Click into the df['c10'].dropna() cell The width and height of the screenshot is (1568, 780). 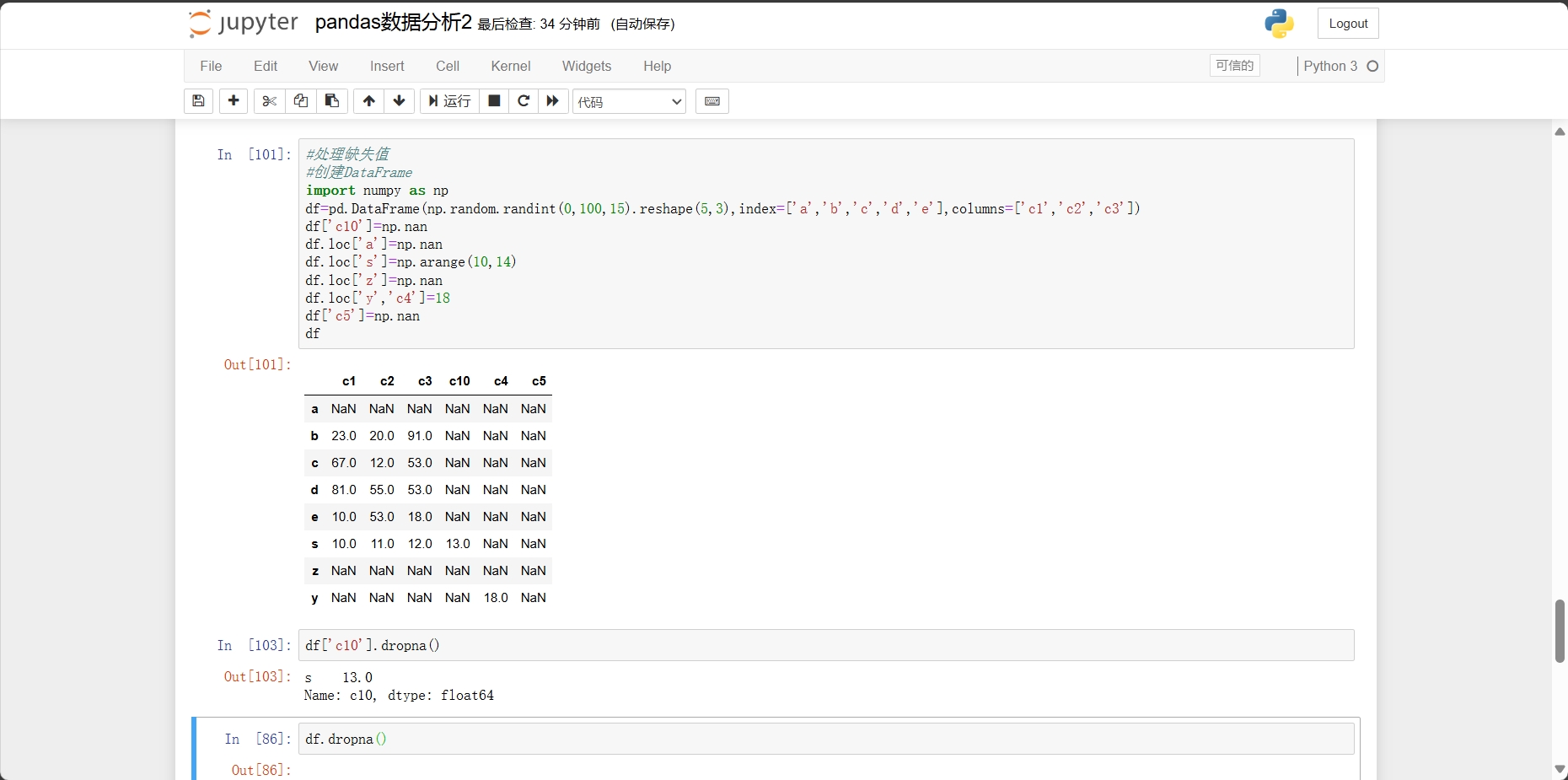coord(826,645)
